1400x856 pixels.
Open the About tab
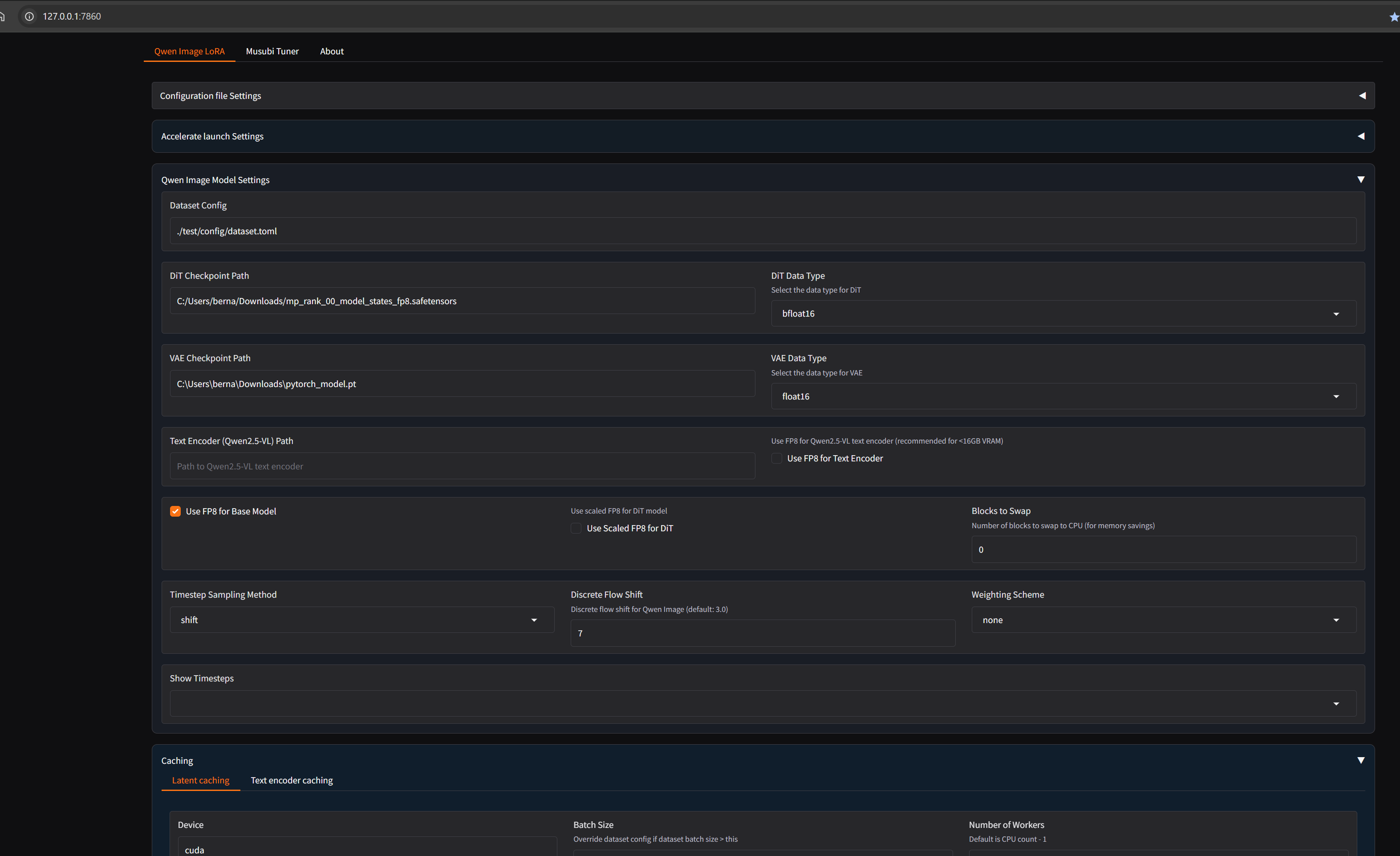332,51
